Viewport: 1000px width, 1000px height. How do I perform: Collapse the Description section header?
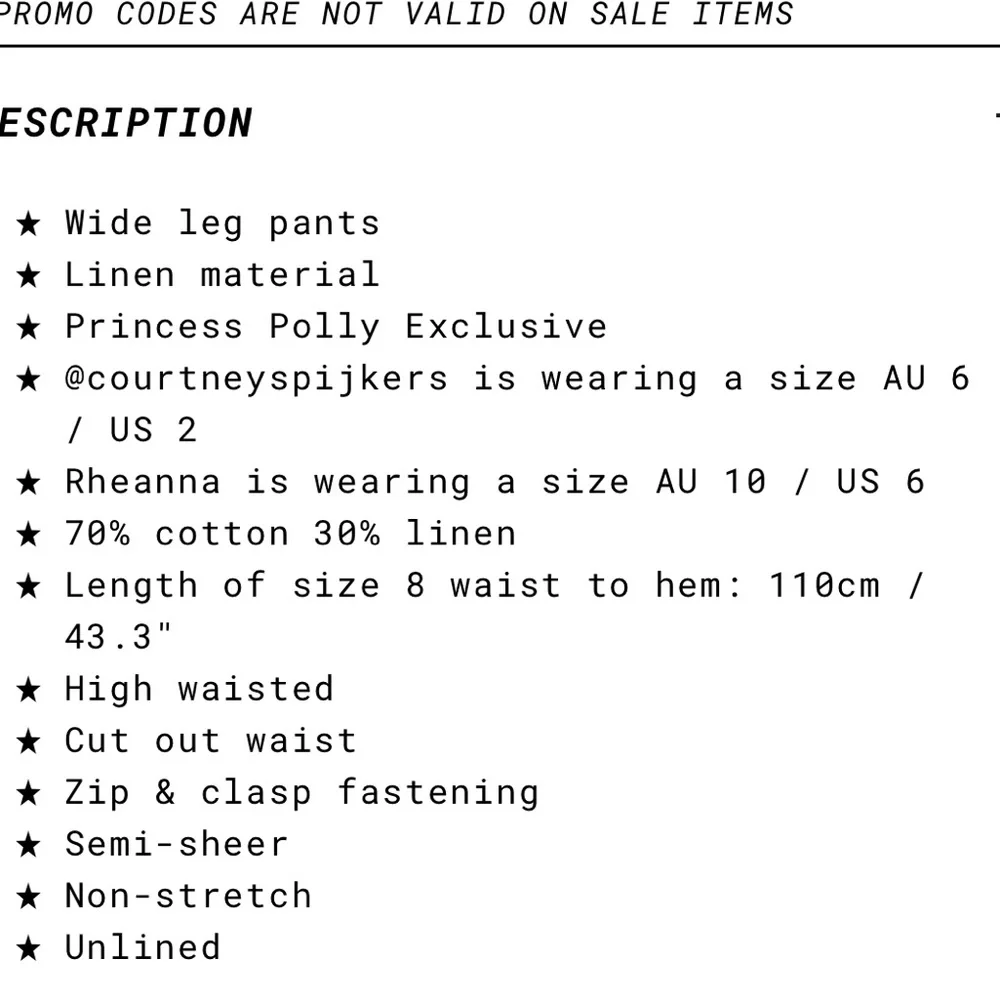125,123
